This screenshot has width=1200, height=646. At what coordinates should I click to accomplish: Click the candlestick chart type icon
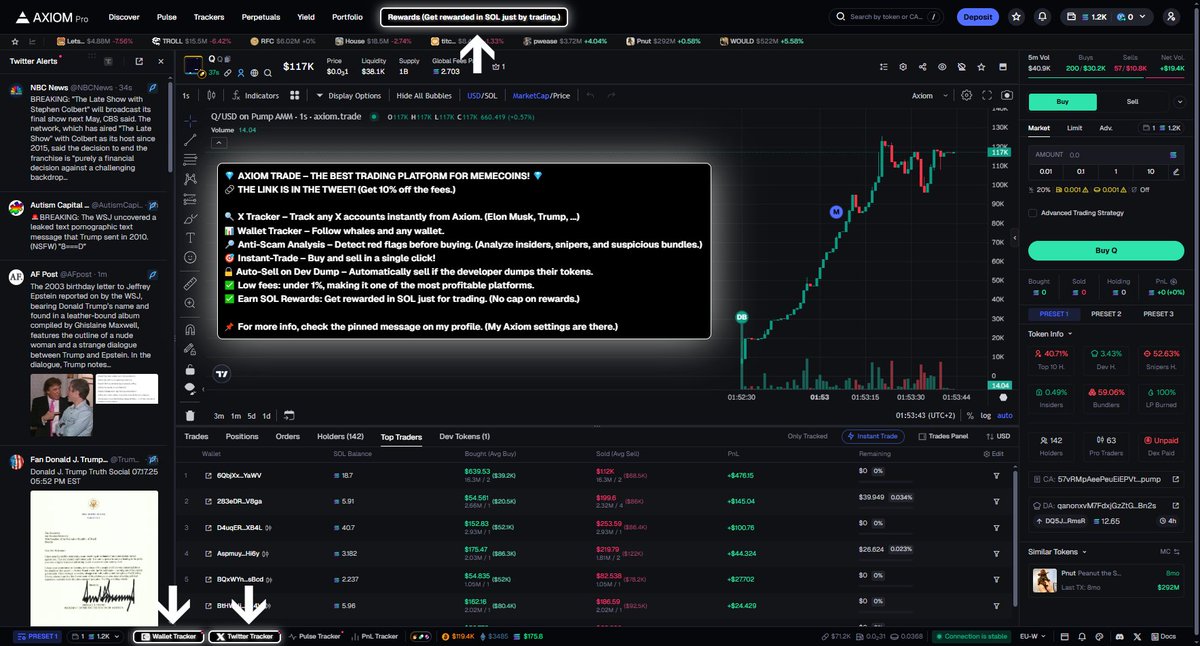(x=212, y=96)
